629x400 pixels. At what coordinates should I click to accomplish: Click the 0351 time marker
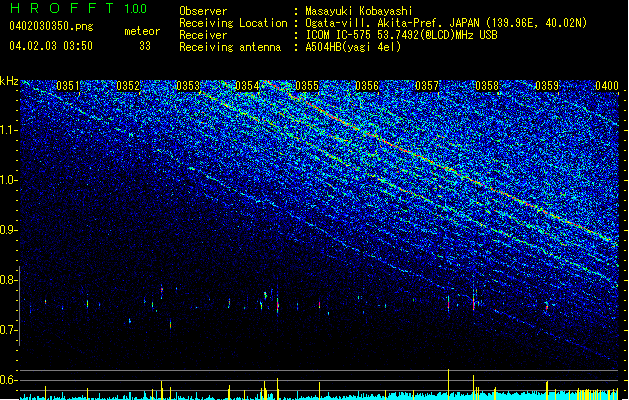tap(68, 86)
